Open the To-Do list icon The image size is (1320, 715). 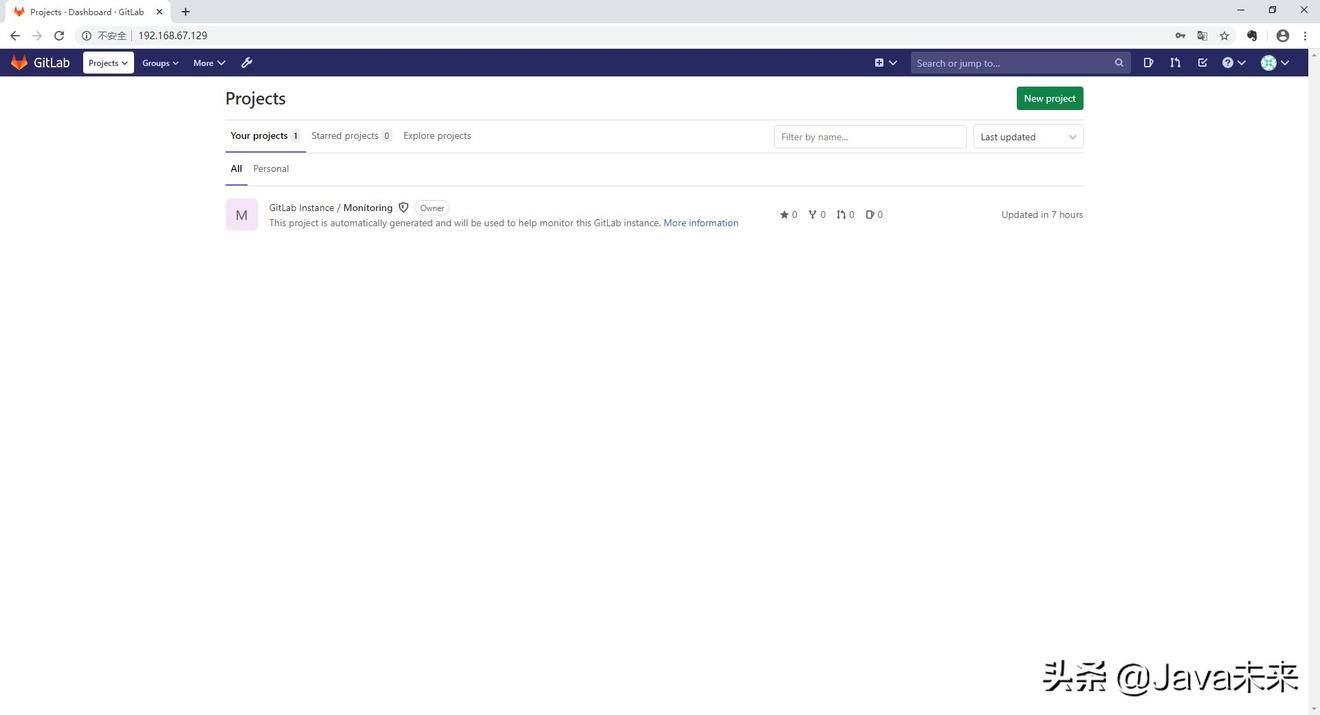pos(1202,63)
